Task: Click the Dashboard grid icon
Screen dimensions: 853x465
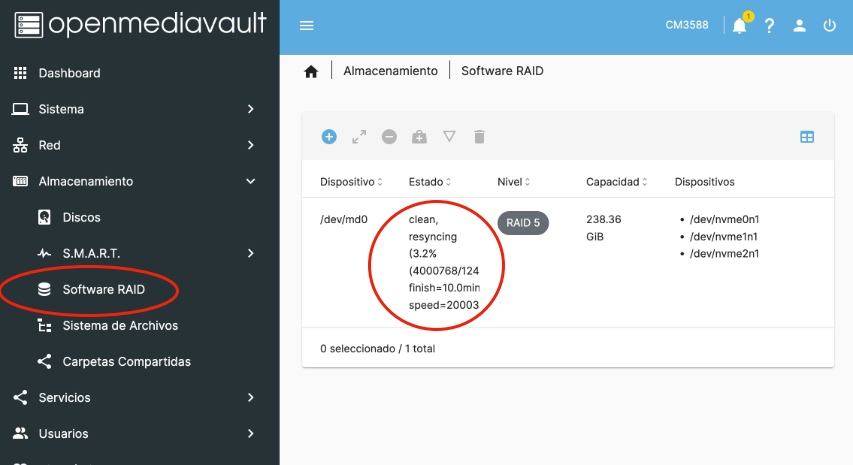Action: click(20, 73)
